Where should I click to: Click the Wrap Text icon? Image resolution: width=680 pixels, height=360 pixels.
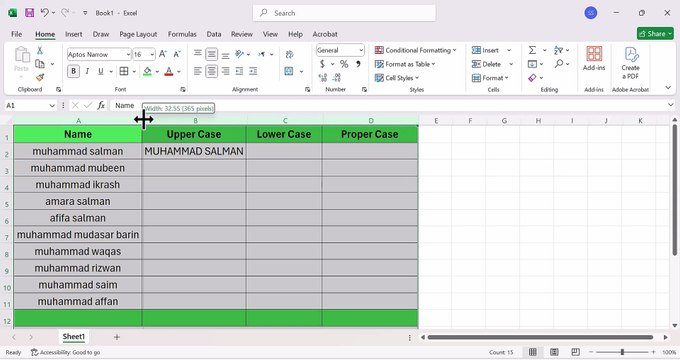click(289, 54)
